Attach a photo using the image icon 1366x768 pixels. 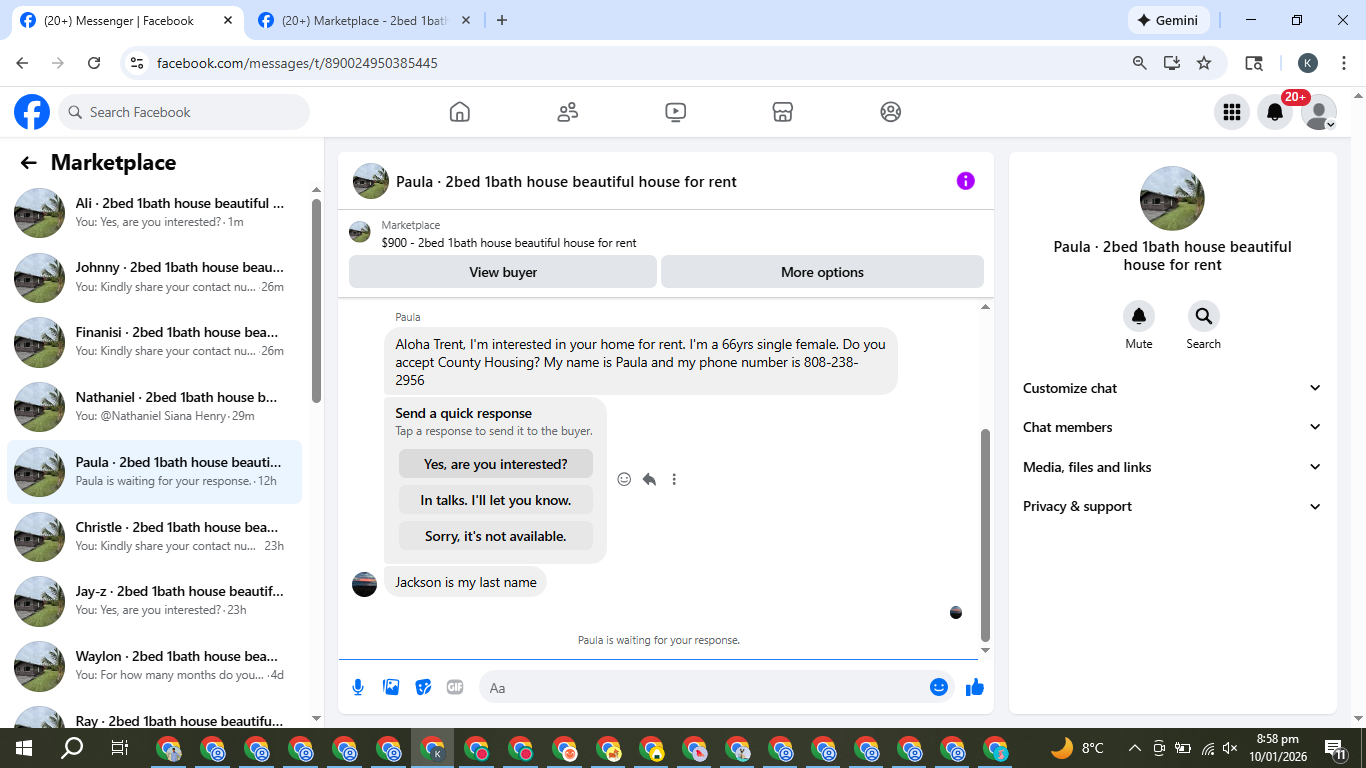pyautogui.click(x=391, y=687)
